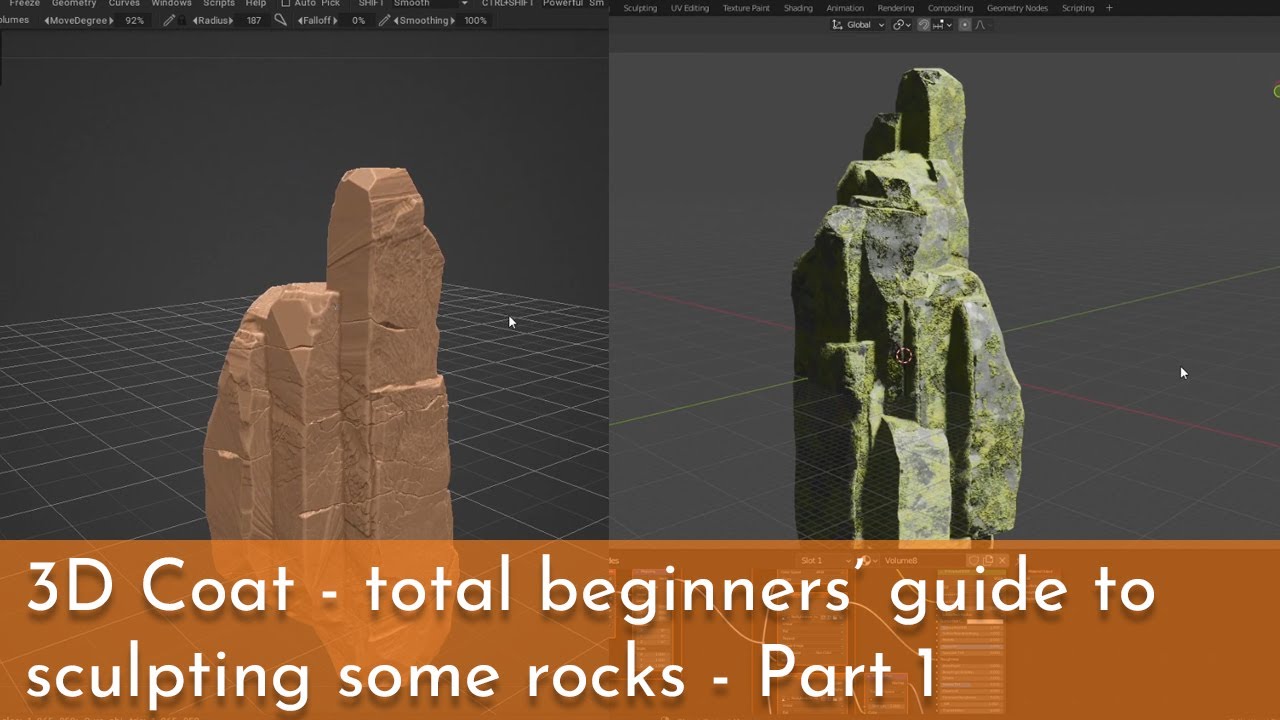Open the Curves menu in 3D Coat
This screenshot has height=720, width=1280.
coord(124,3)
